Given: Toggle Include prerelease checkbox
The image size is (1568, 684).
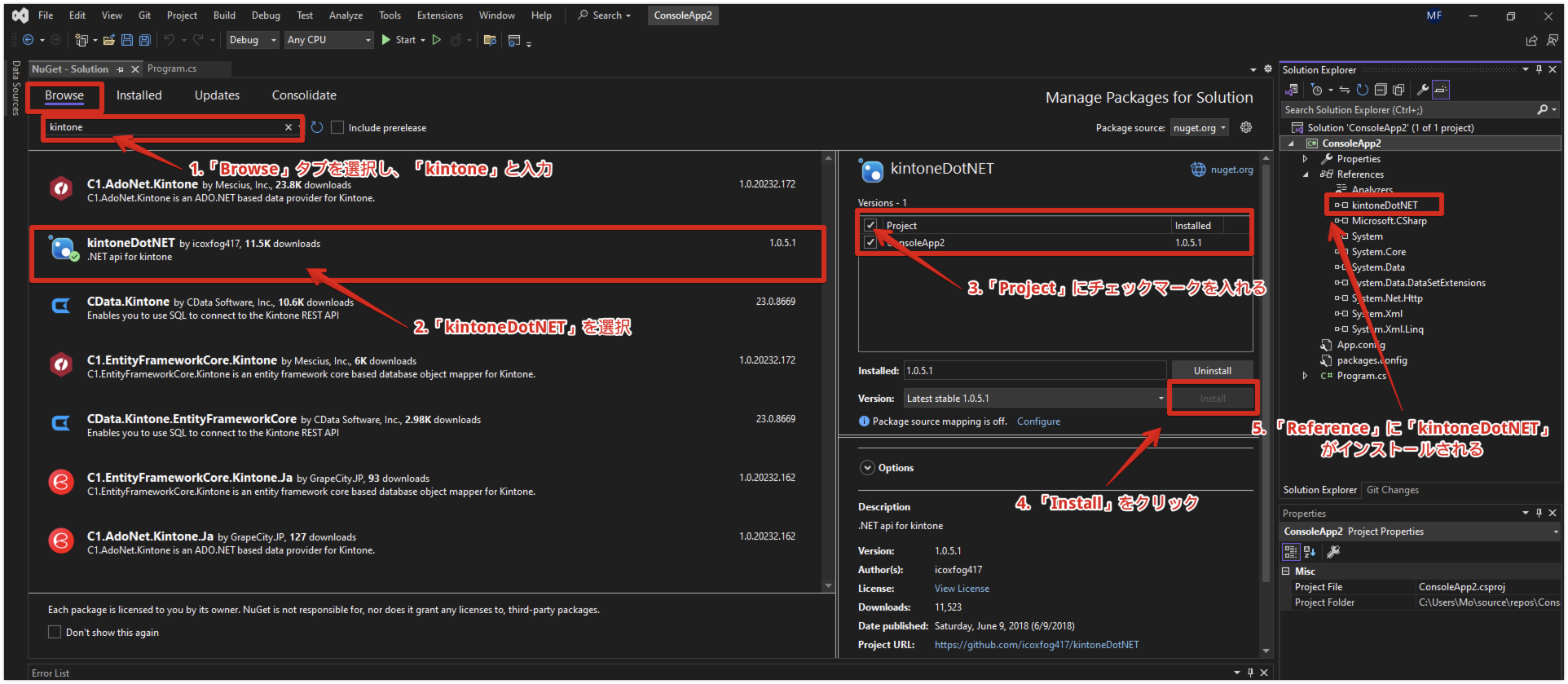Looking at the screenshot, I should (337, 127).
